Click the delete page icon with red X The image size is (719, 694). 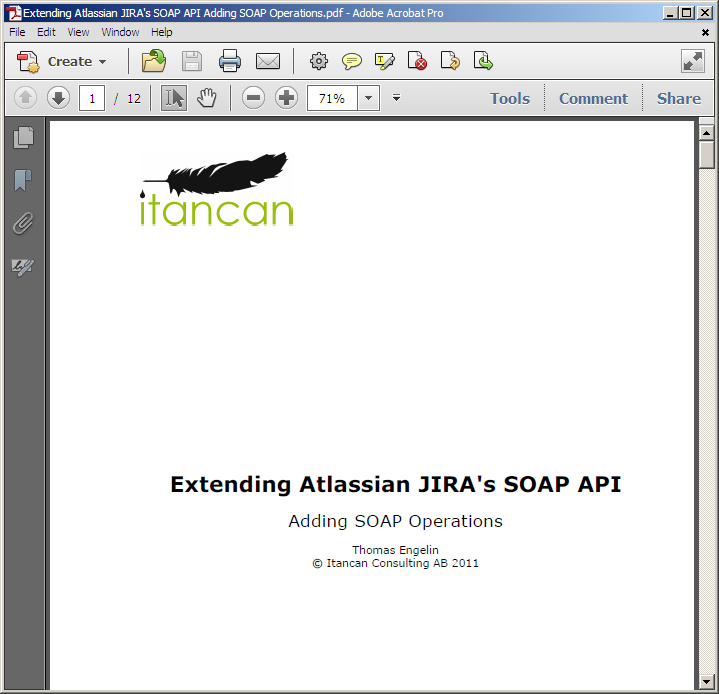click(417, 61)
